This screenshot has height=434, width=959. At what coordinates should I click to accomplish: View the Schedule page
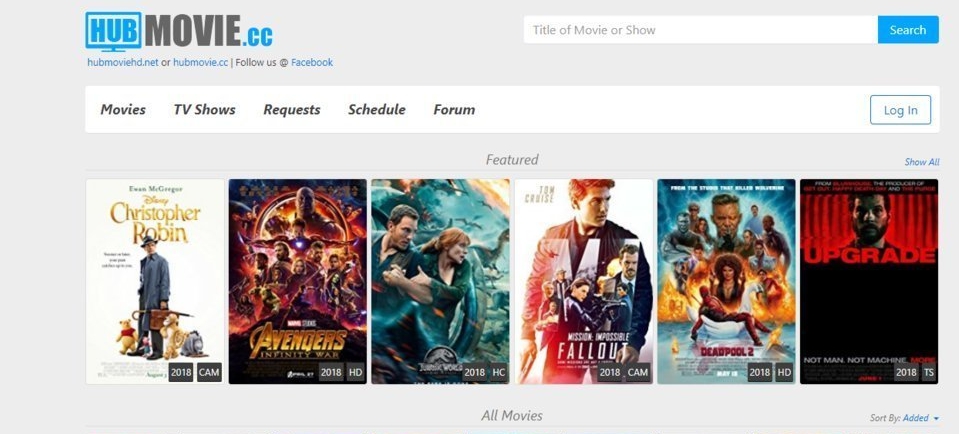point(377,109)
